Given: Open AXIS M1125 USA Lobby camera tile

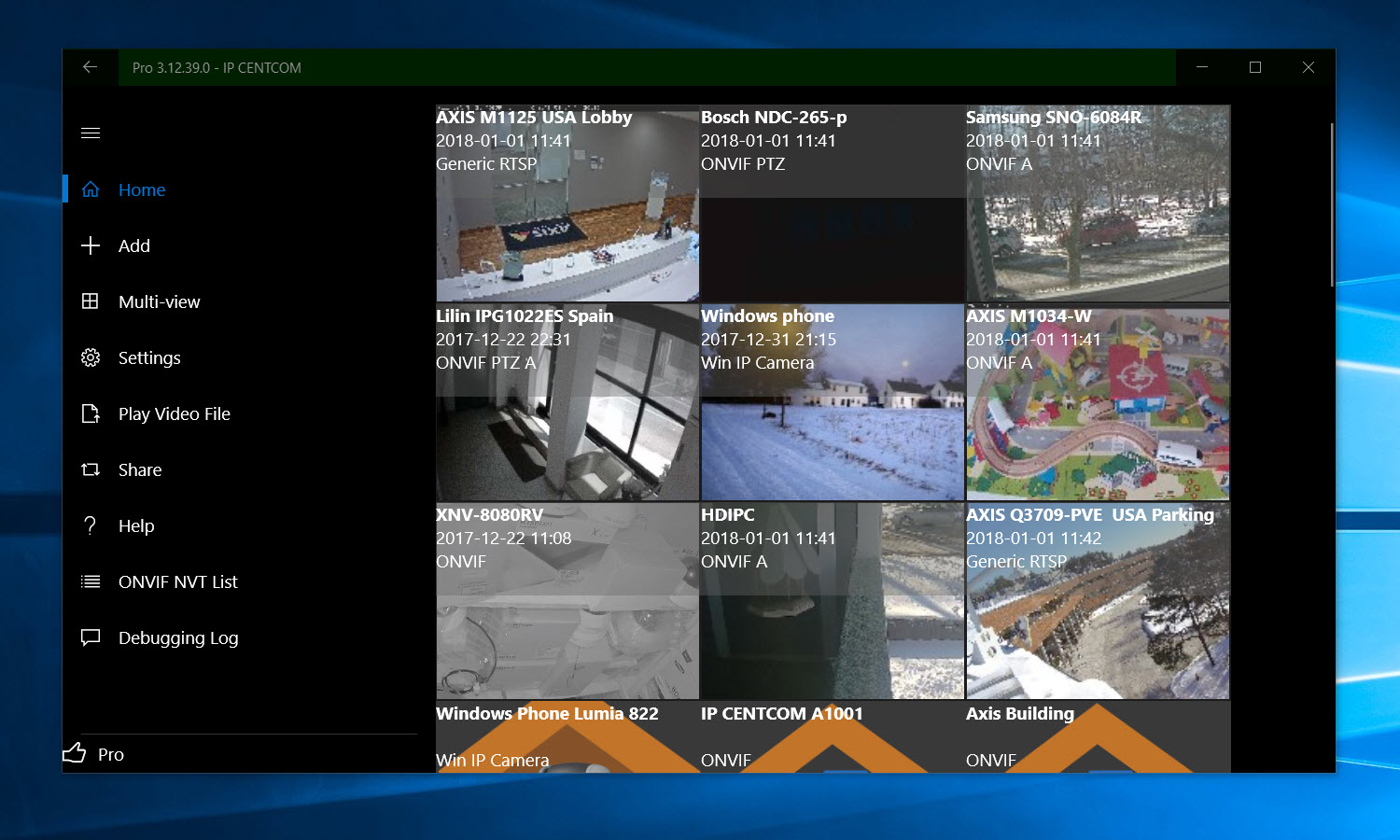Looking at the screenshot, I should coord(567,203).
